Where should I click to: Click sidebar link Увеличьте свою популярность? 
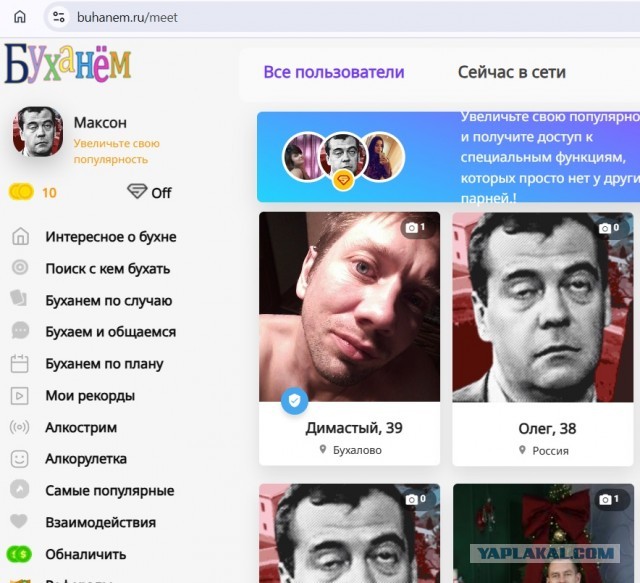coord(116,151)
